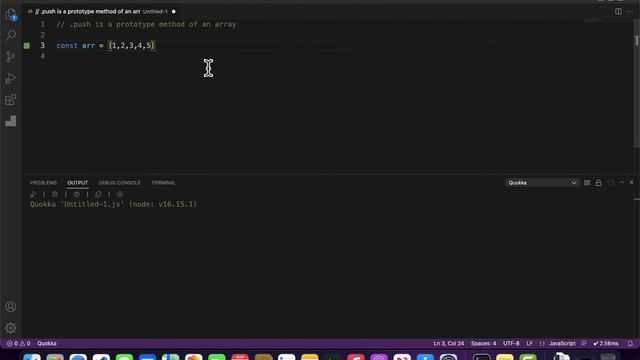Screen dimensions: 640x360
Task: Click the Spaces: 4 indentation setting
Action: point(483,344)
